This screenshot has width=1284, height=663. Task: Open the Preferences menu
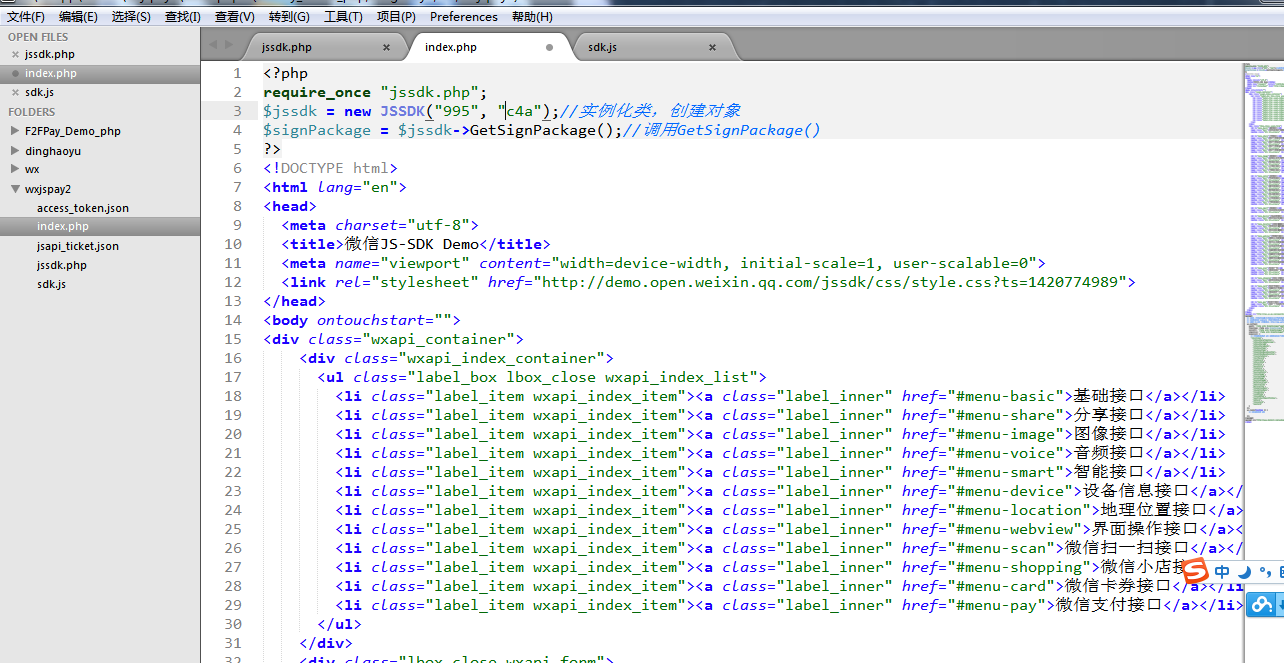[463, 17]
